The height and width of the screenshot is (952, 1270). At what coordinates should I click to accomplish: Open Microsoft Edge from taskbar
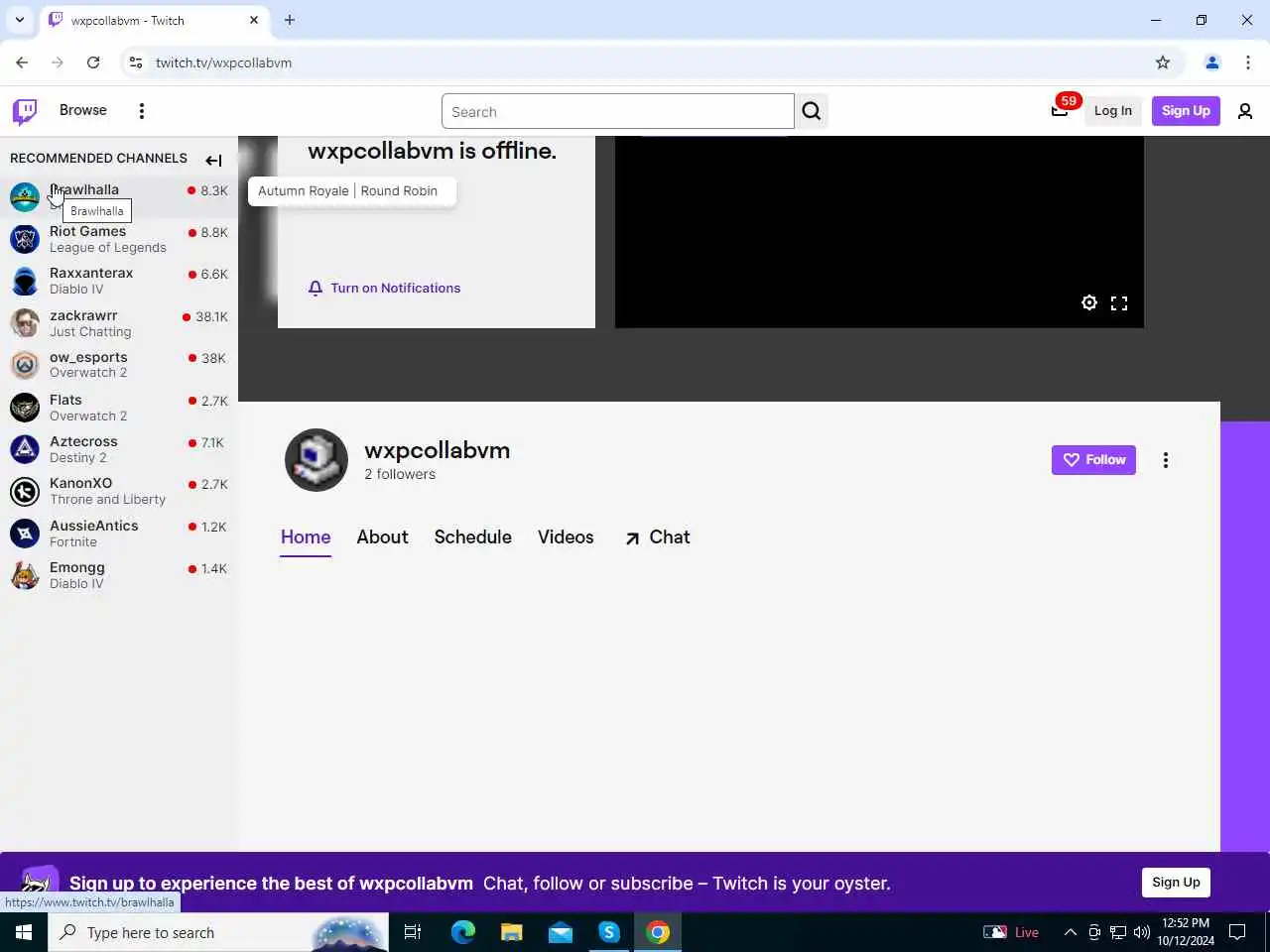point(462,932)
